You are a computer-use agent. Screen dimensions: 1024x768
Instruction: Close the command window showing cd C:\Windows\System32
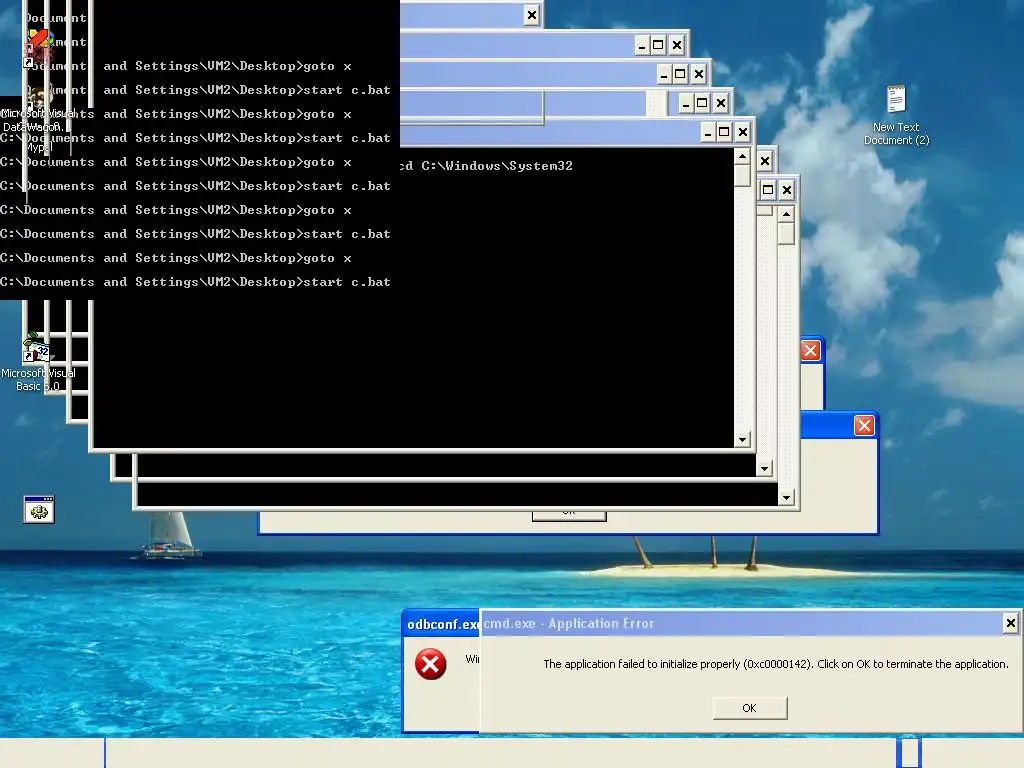[743, 133]
